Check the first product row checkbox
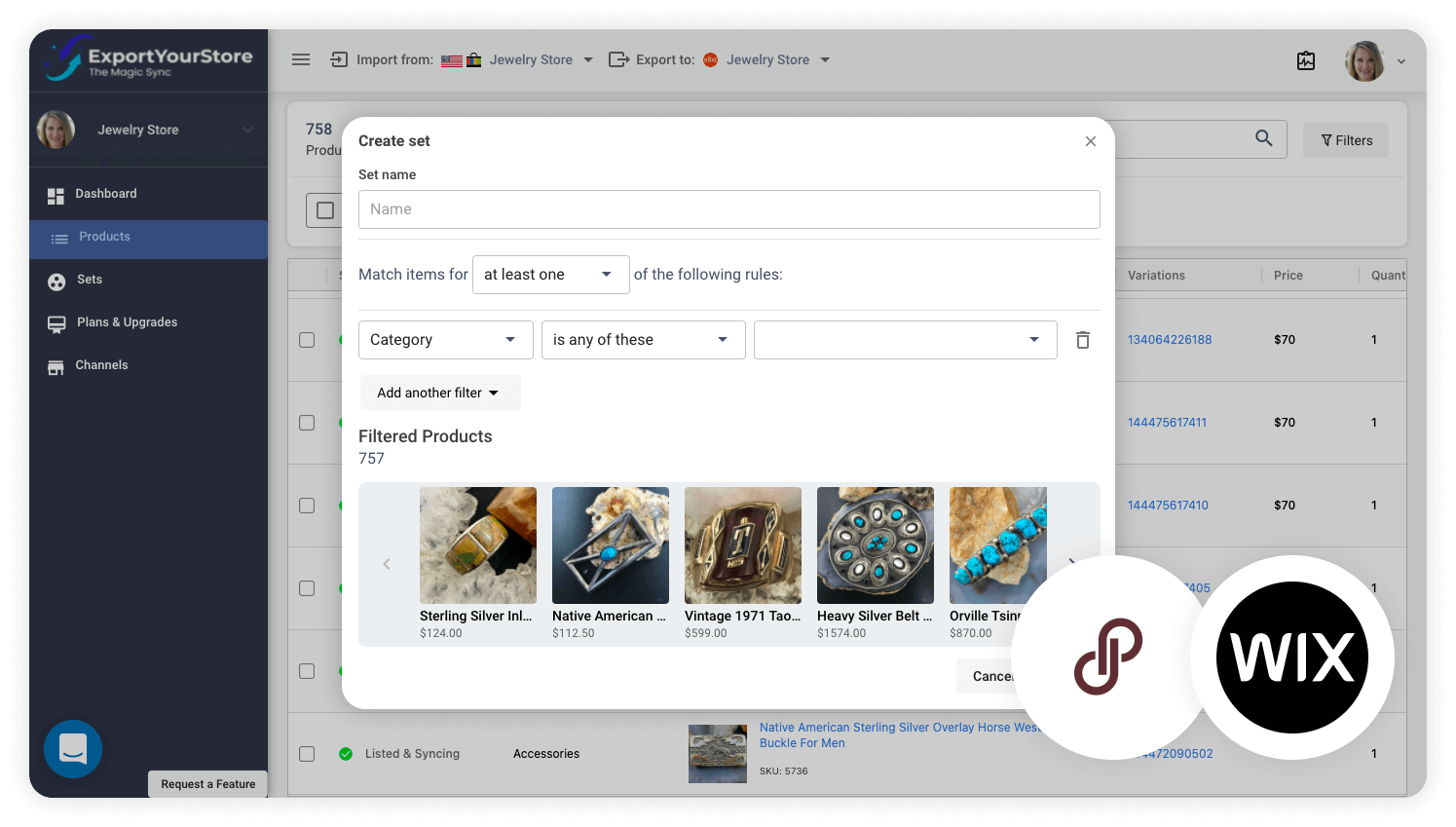 click(x=307, y=339)
